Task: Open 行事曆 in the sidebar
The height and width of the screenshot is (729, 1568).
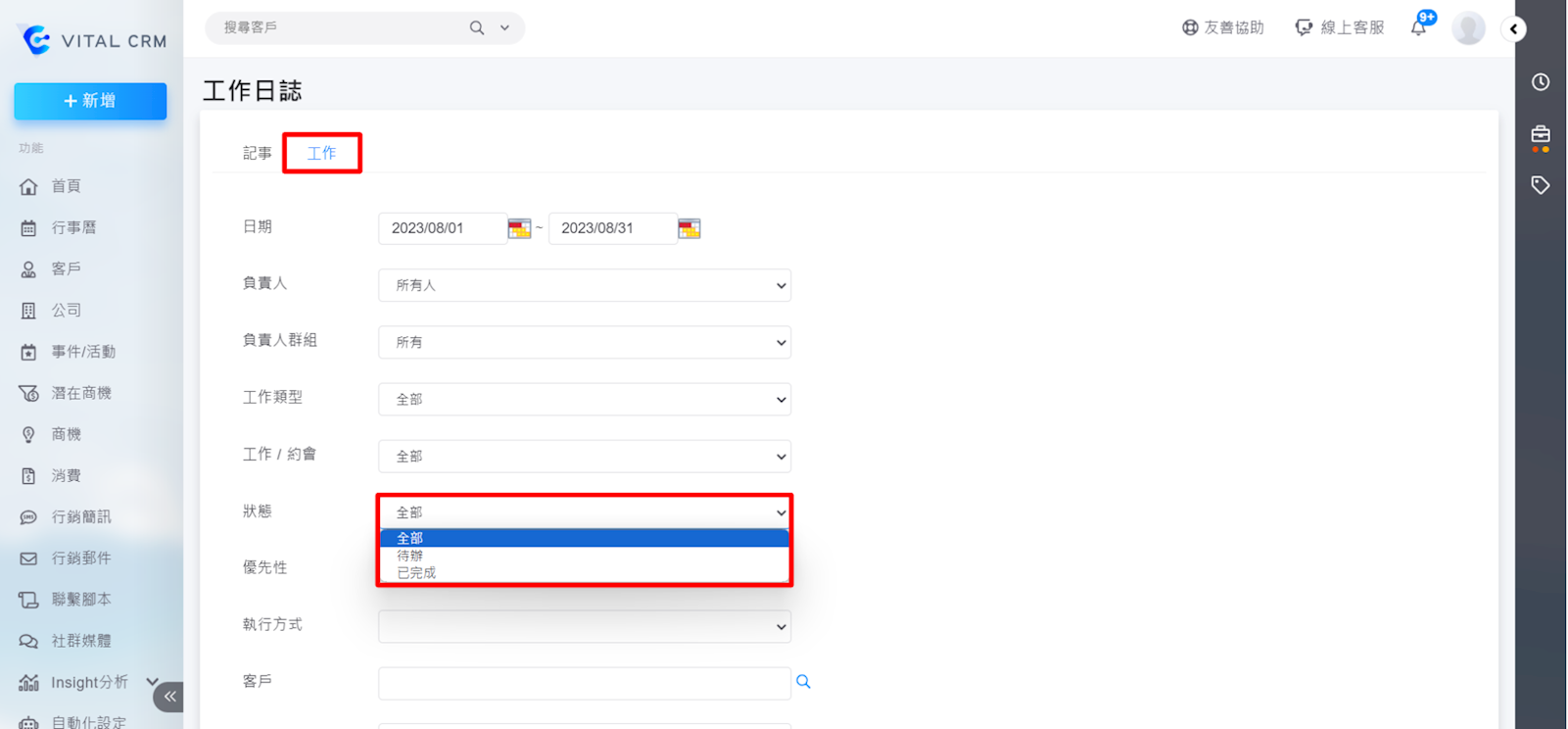Action: [x=73, y=227]
